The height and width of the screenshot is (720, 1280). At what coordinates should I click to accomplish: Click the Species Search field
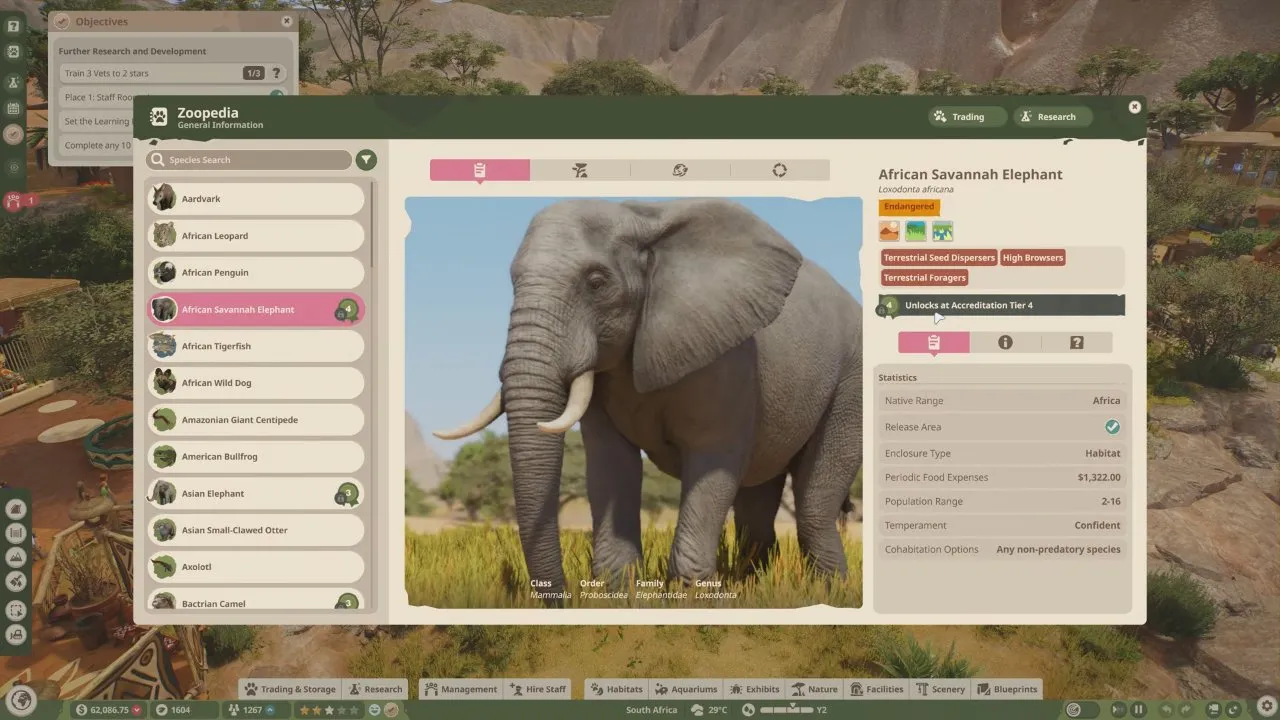(249, 160)
